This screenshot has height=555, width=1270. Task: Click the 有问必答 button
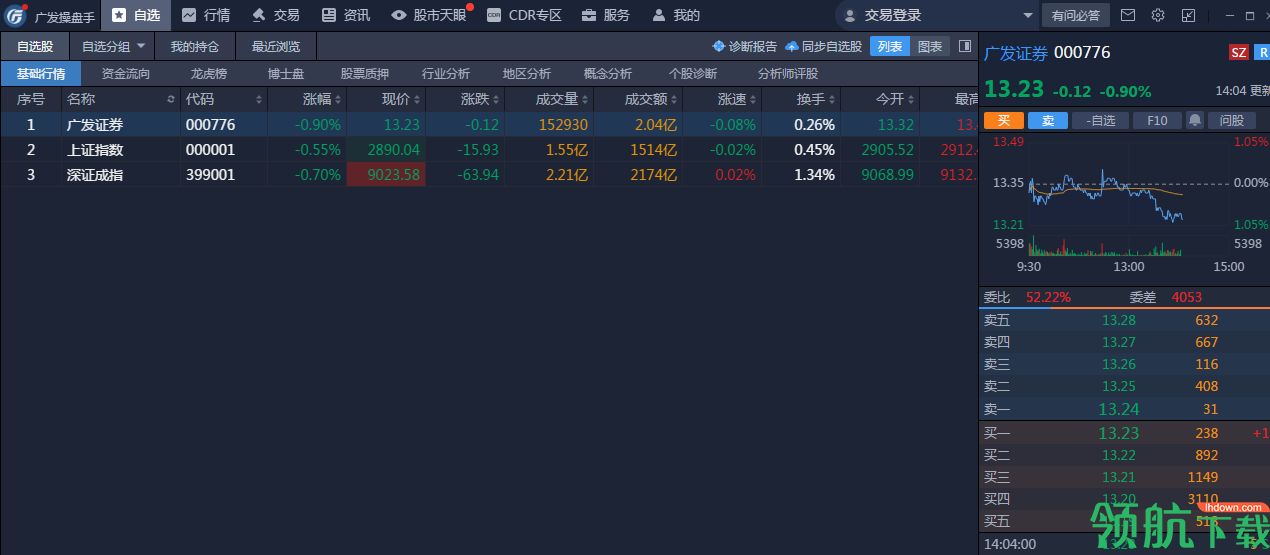pyautogui.click(x=1075, y=16)
